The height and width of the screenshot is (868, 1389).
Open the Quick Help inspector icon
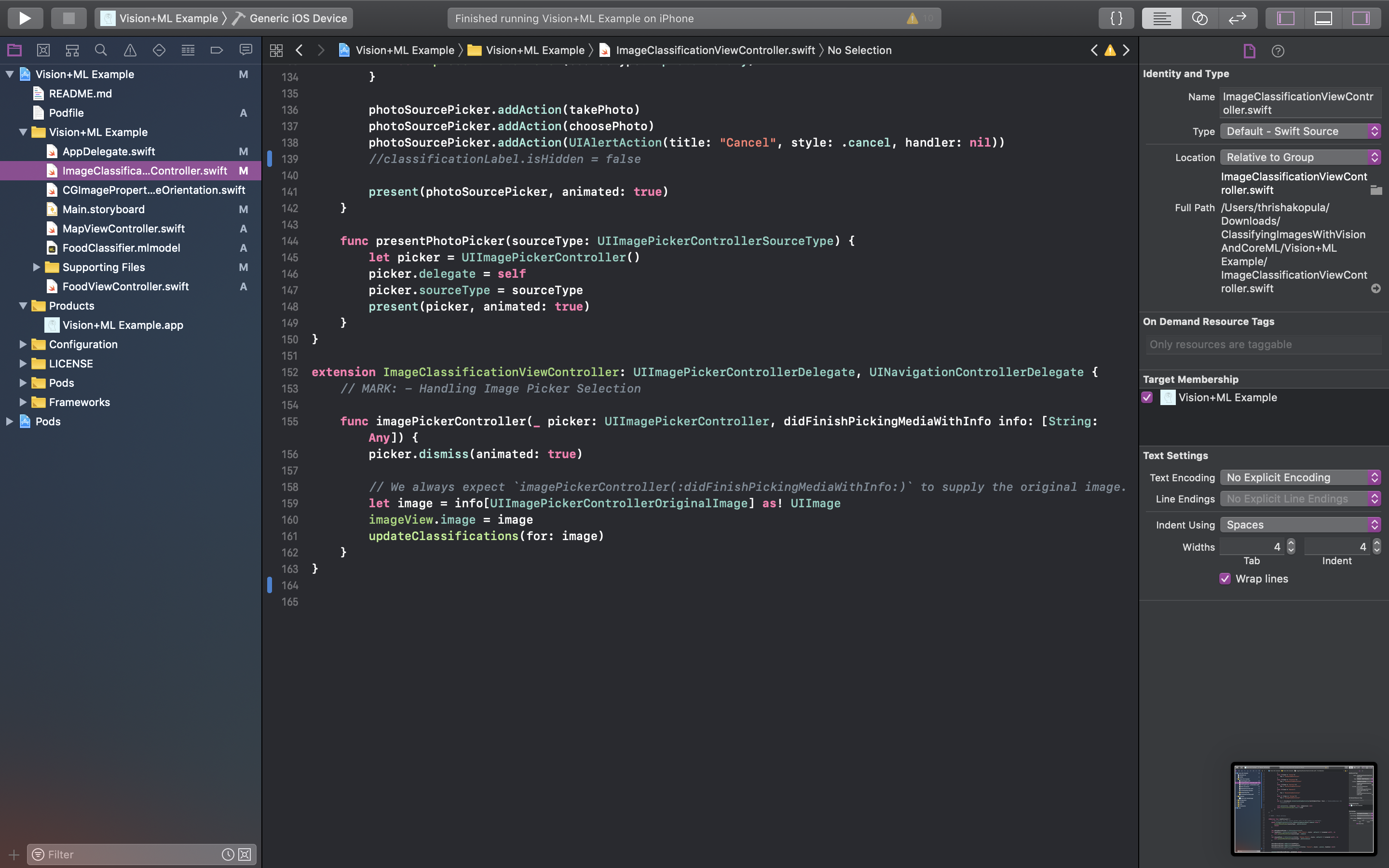tap(1278, 51)
